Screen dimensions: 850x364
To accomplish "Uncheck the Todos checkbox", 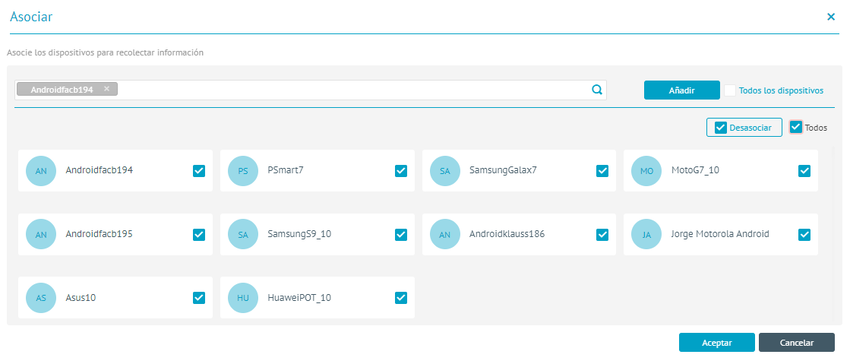I will tap(796, 127).
